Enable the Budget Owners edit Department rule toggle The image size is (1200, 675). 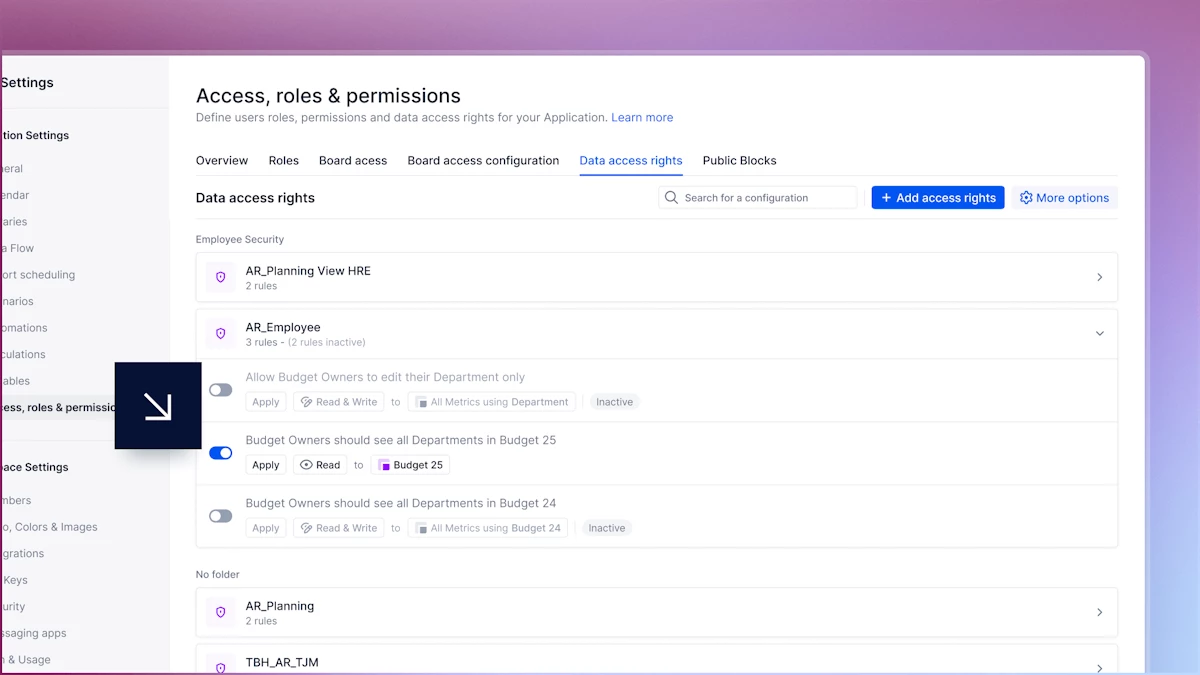tap(220, 390)
